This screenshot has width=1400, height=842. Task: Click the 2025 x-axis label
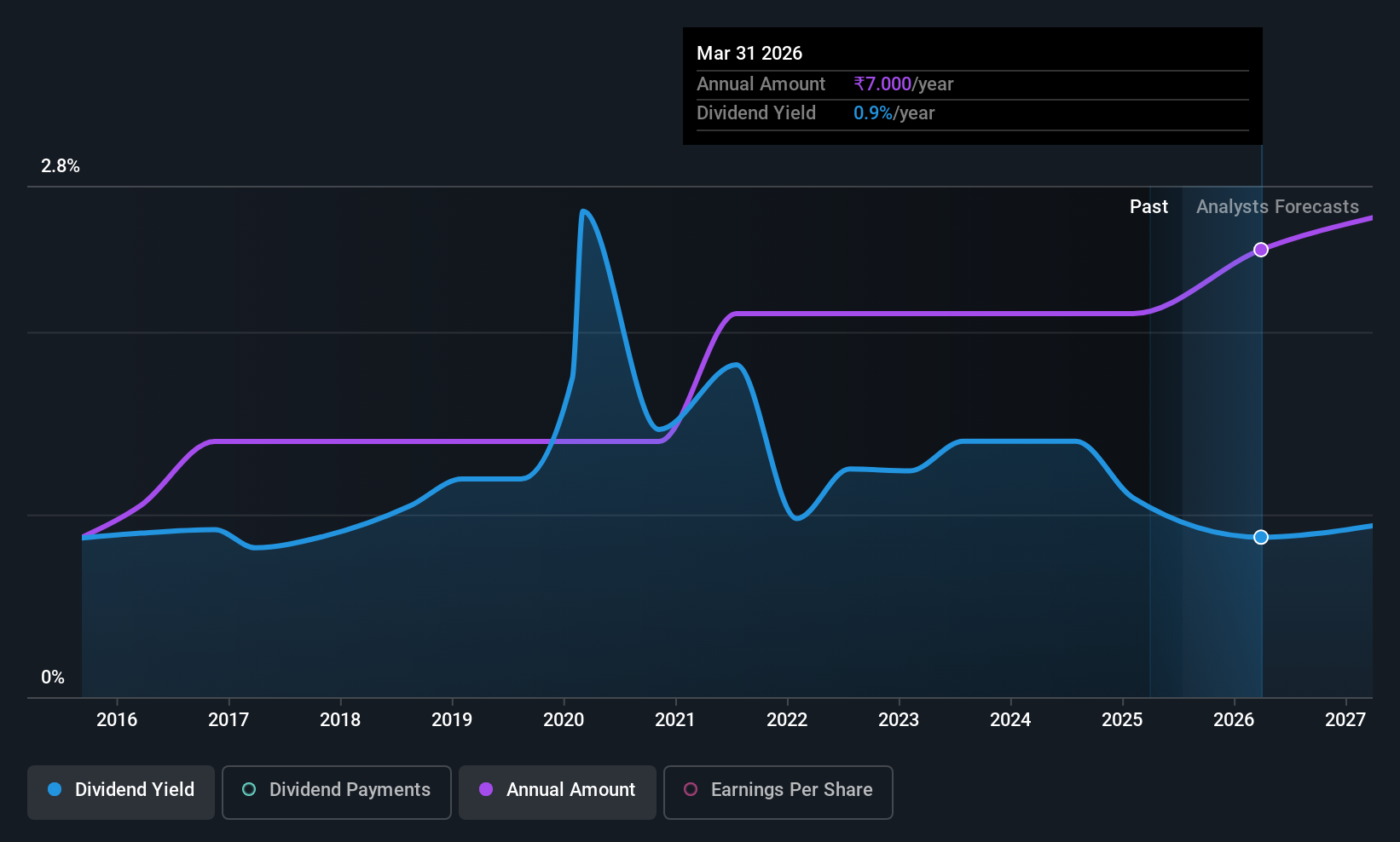pyautogui.click(x=1122, y=719)
